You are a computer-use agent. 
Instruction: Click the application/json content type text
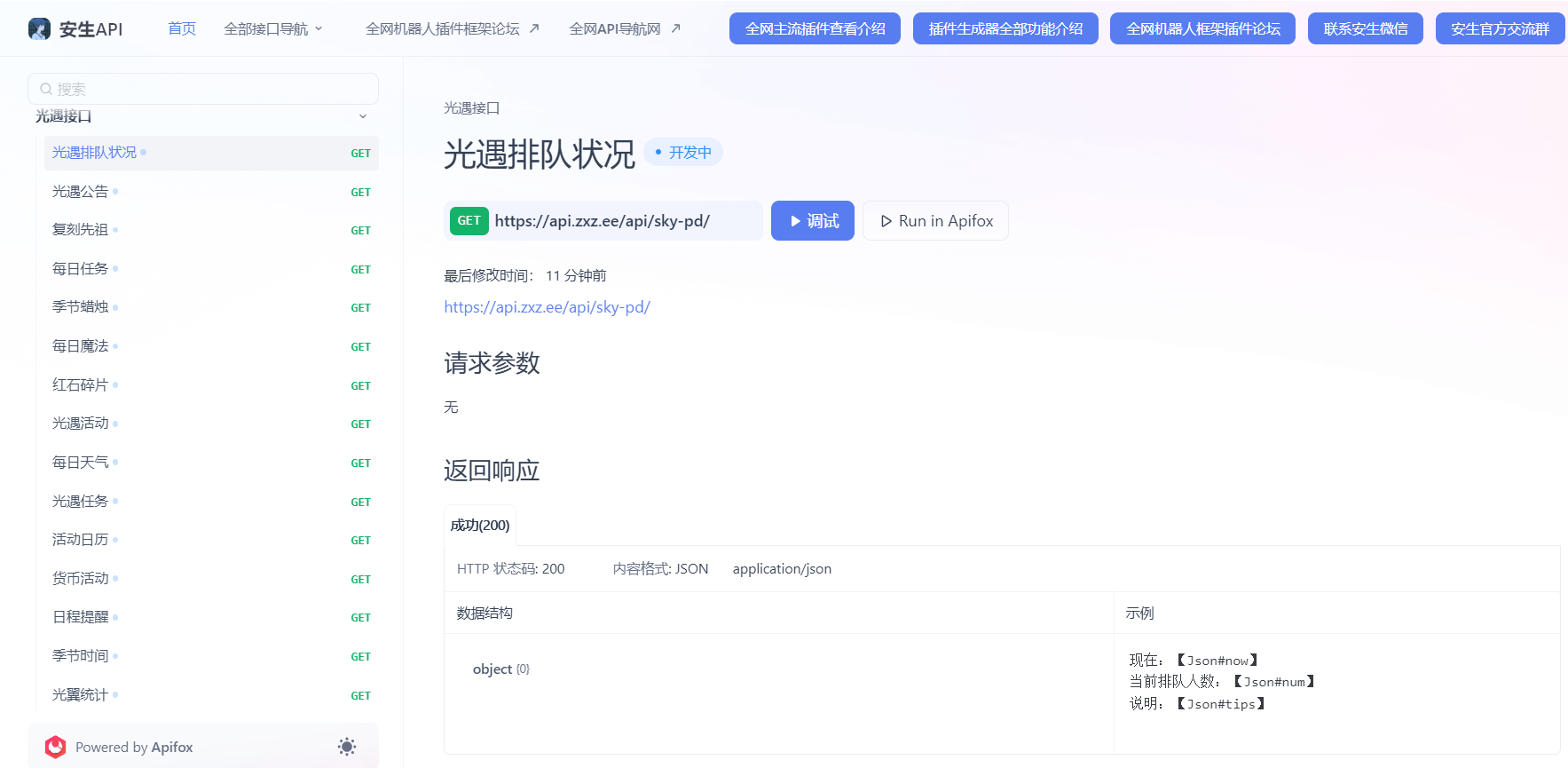point(782,569)
